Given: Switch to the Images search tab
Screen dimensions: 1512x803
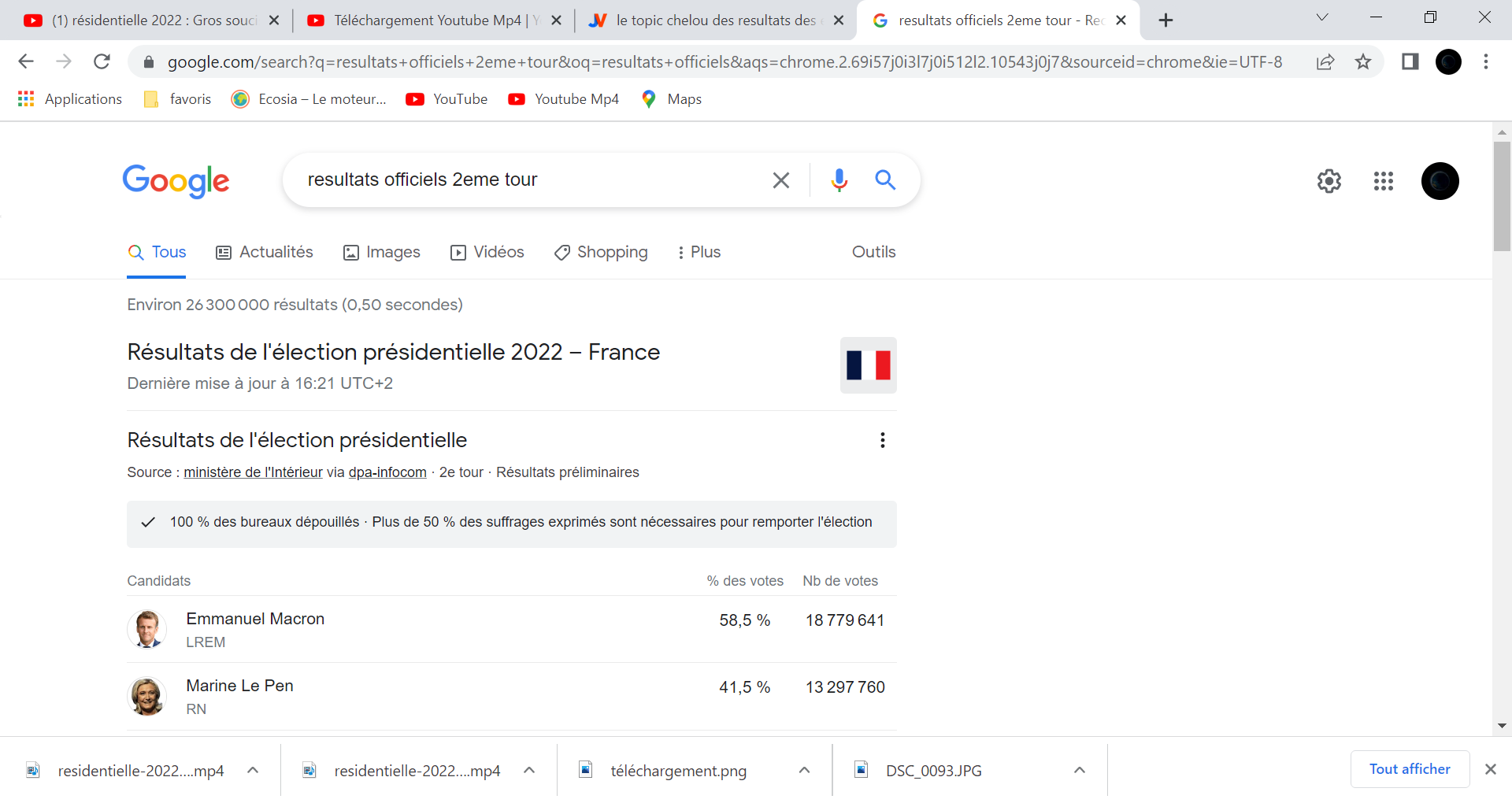Looking at the screenshot, I should coord(382,252).
